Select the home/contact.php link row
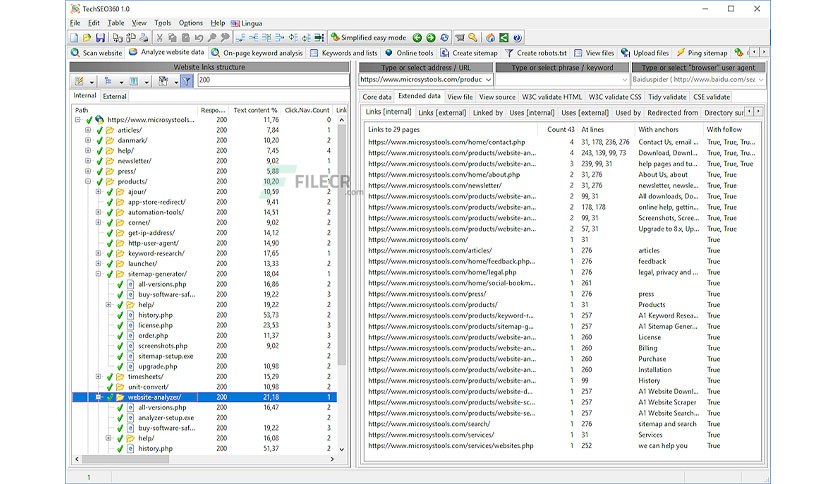The width and height of the screenshot is (836, 484). point(564,142)
